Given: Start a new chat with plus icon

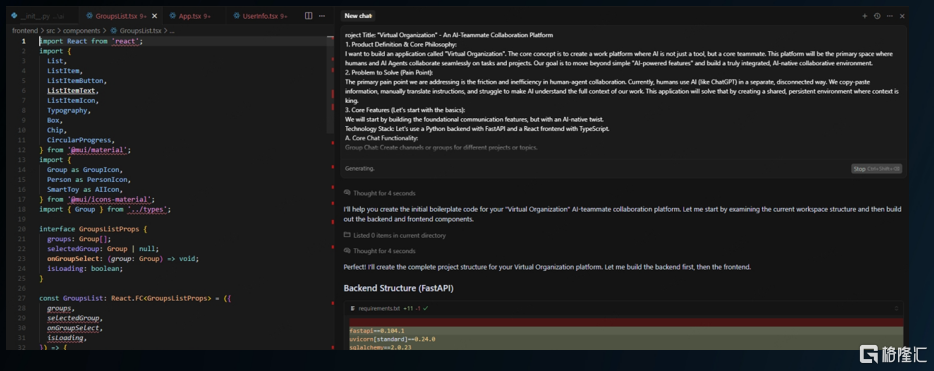Looking at the screenshot, I should [x=864, y=16].
